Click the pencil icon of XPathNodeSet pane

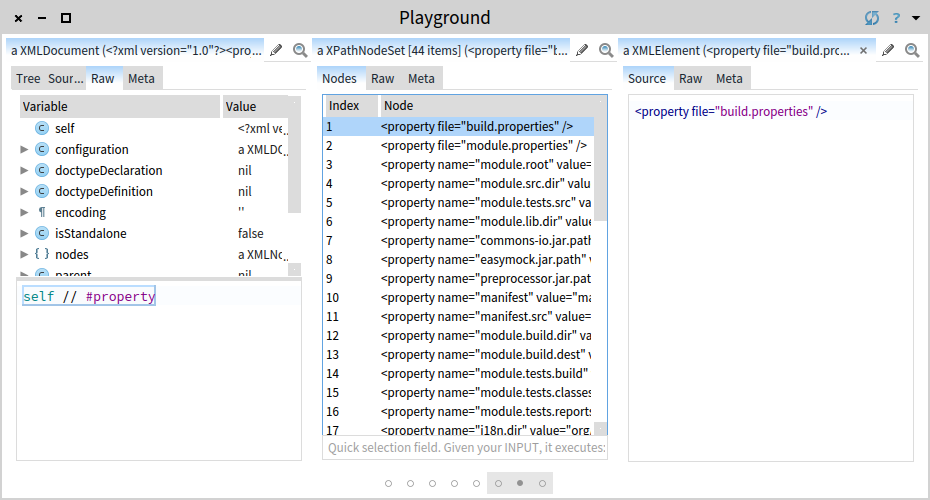582,50
